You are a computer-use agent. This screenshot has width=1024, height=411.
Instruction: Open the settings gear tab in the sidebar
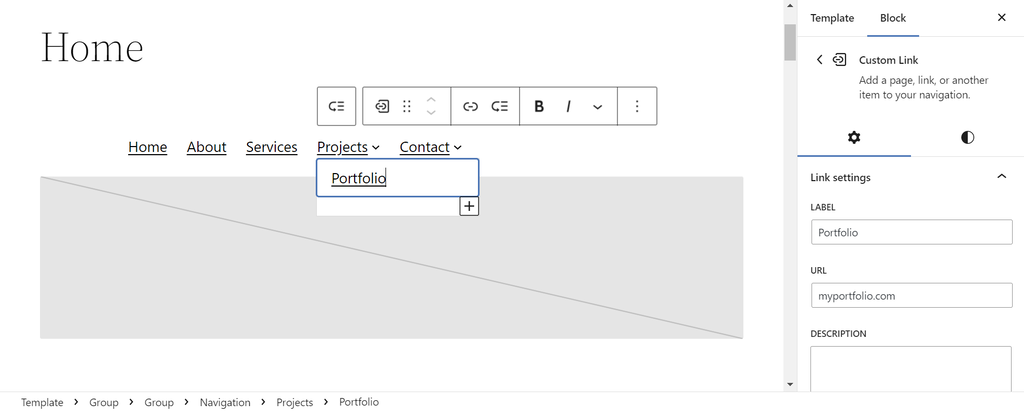(x=854, y=138)
